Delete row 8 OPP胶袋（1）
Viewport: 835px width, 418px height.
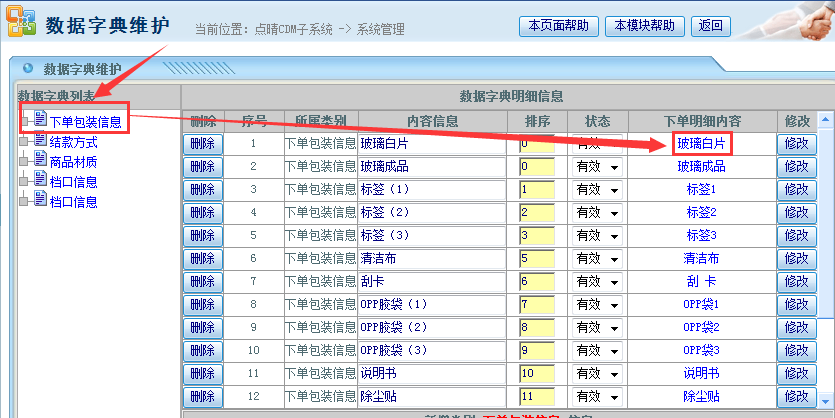tap(202, 305)
